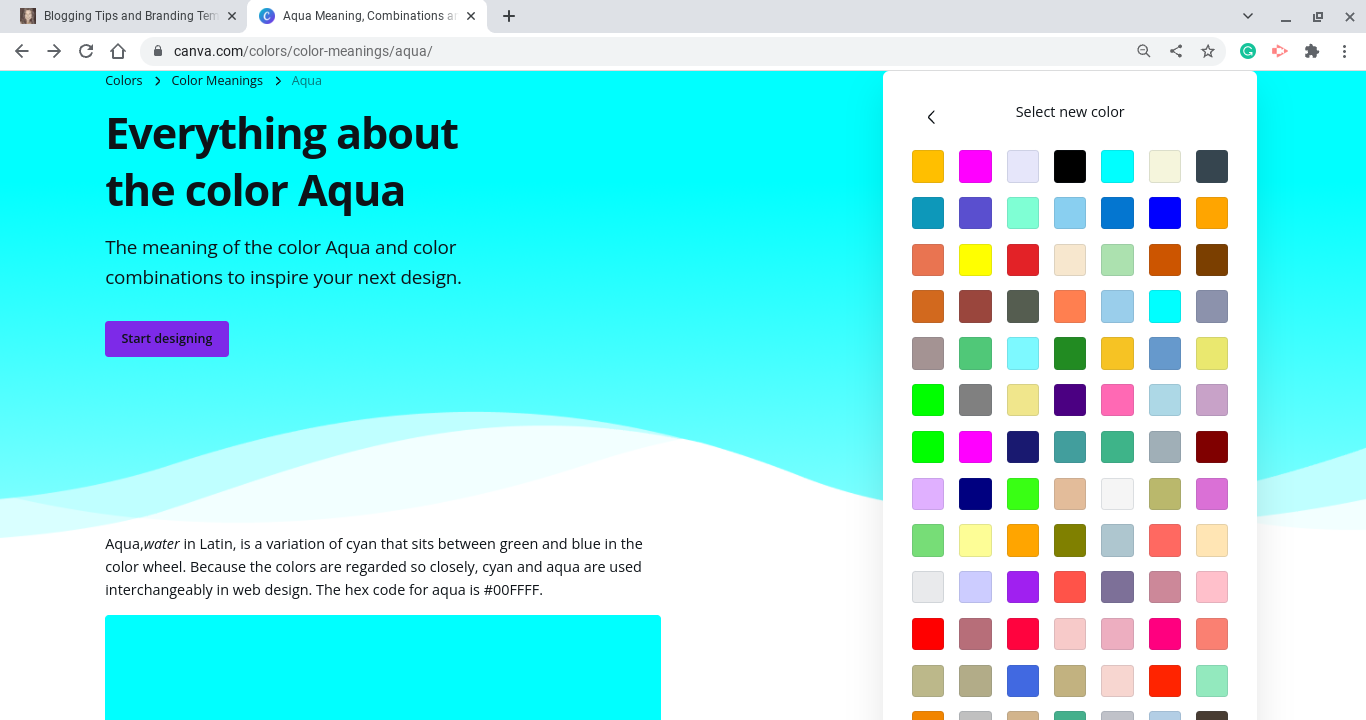Click the 'Everything about the color Aqua' heading
The height and width of the screenshot is (720, 1366).
(282, 161)
